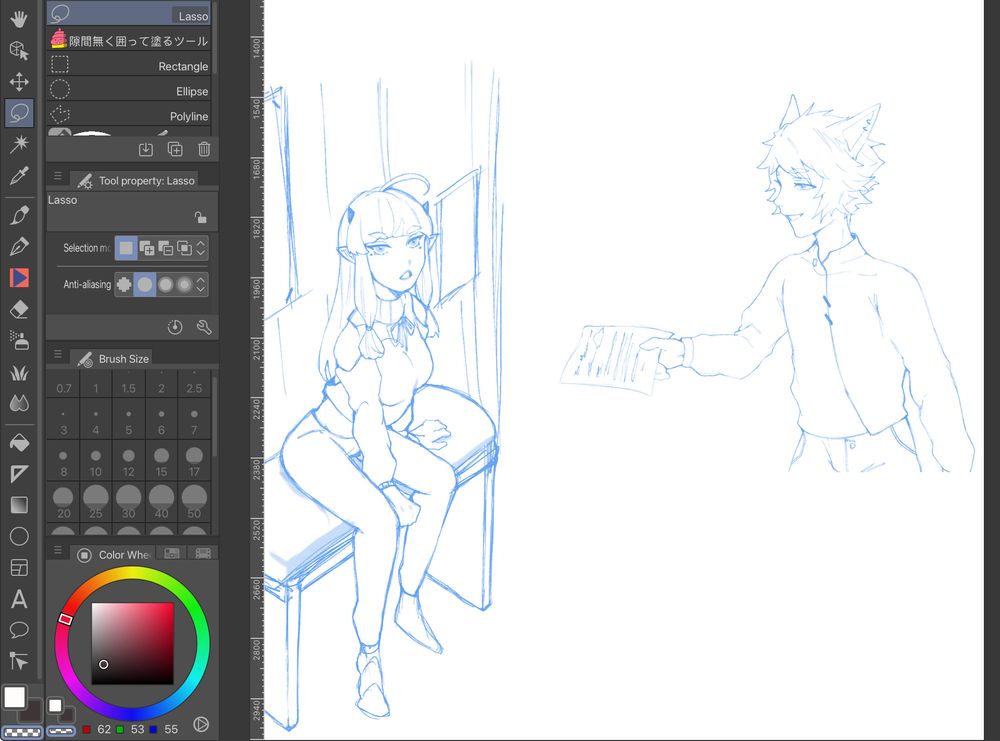Click the import sub tool icon
Viewport: 1000px width, 741px height.
[x=145, y=149]
